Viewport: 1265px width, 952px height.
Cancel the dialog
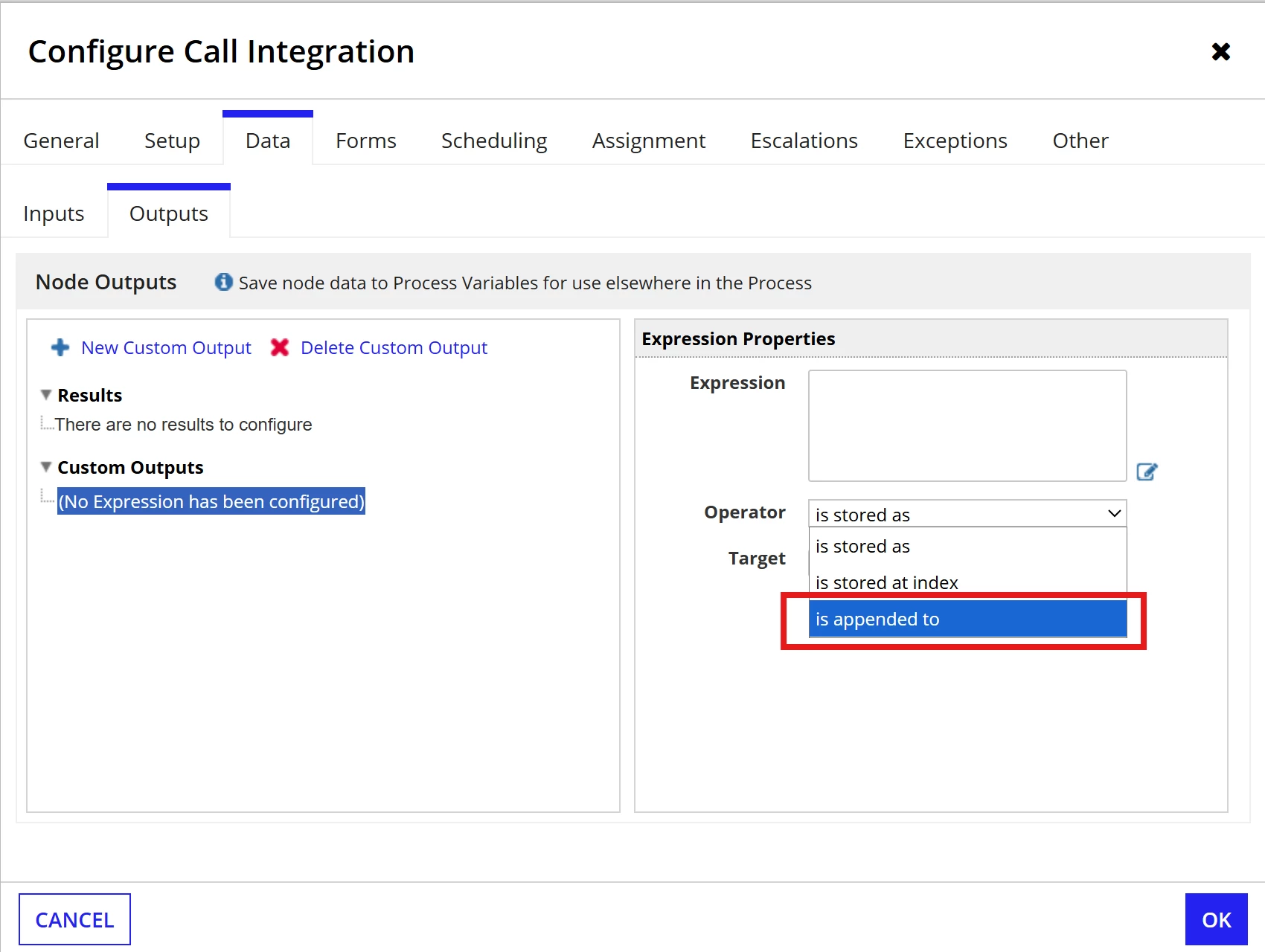(x=74, y=919)
